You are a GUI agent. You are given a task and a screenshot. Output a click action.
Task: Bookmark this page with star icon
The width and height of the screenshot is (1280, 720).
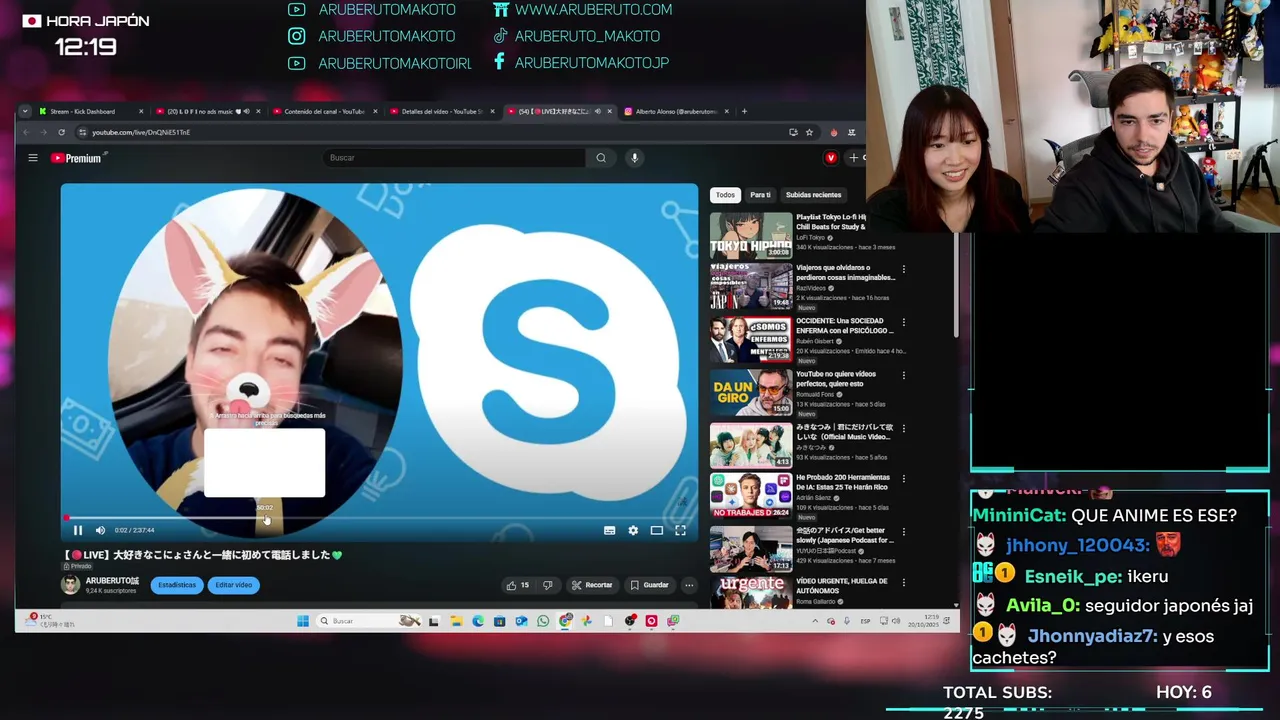click(809, 132)
